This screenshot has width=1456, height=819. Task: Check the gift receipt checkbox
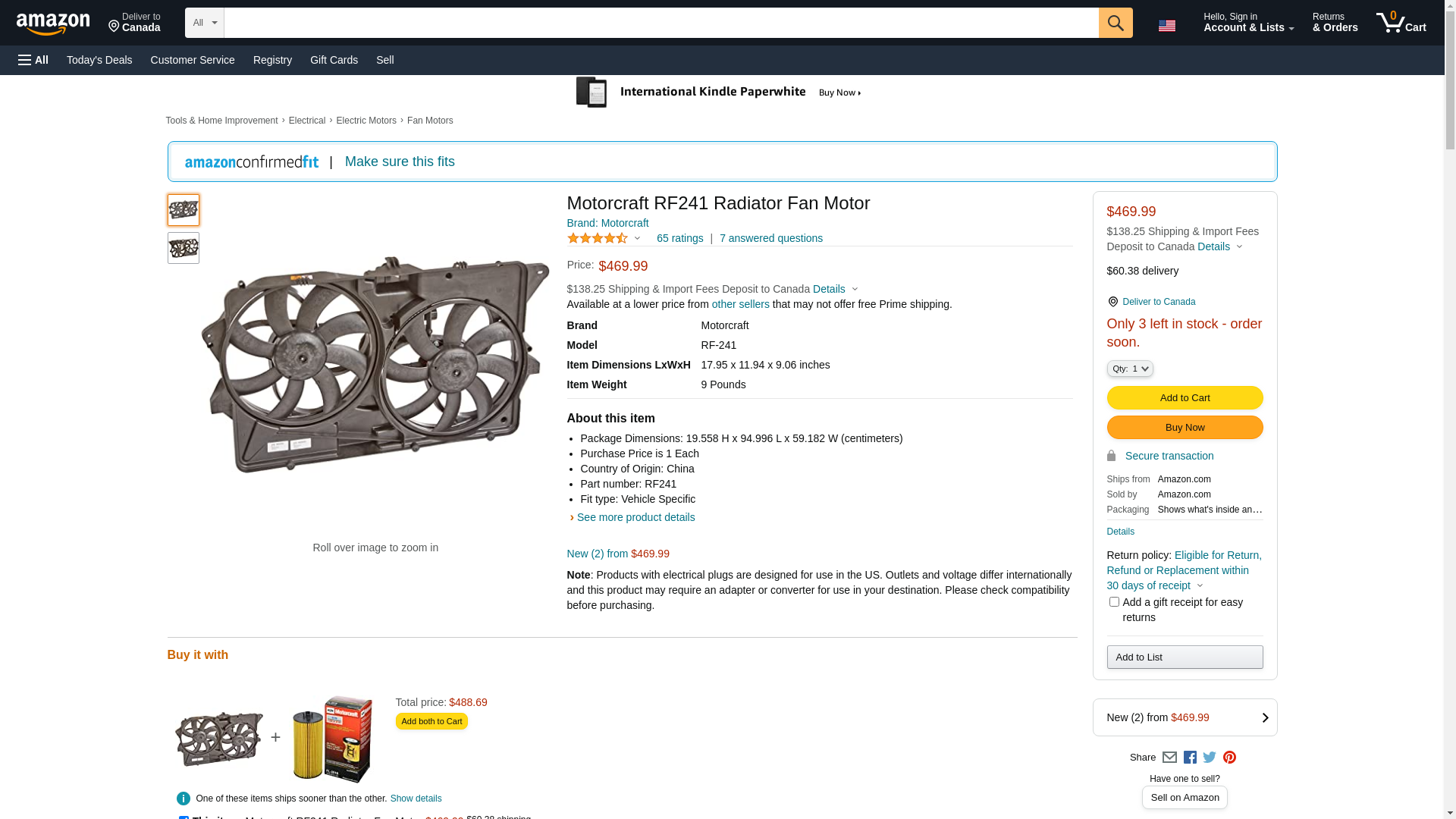(1114, 602)
